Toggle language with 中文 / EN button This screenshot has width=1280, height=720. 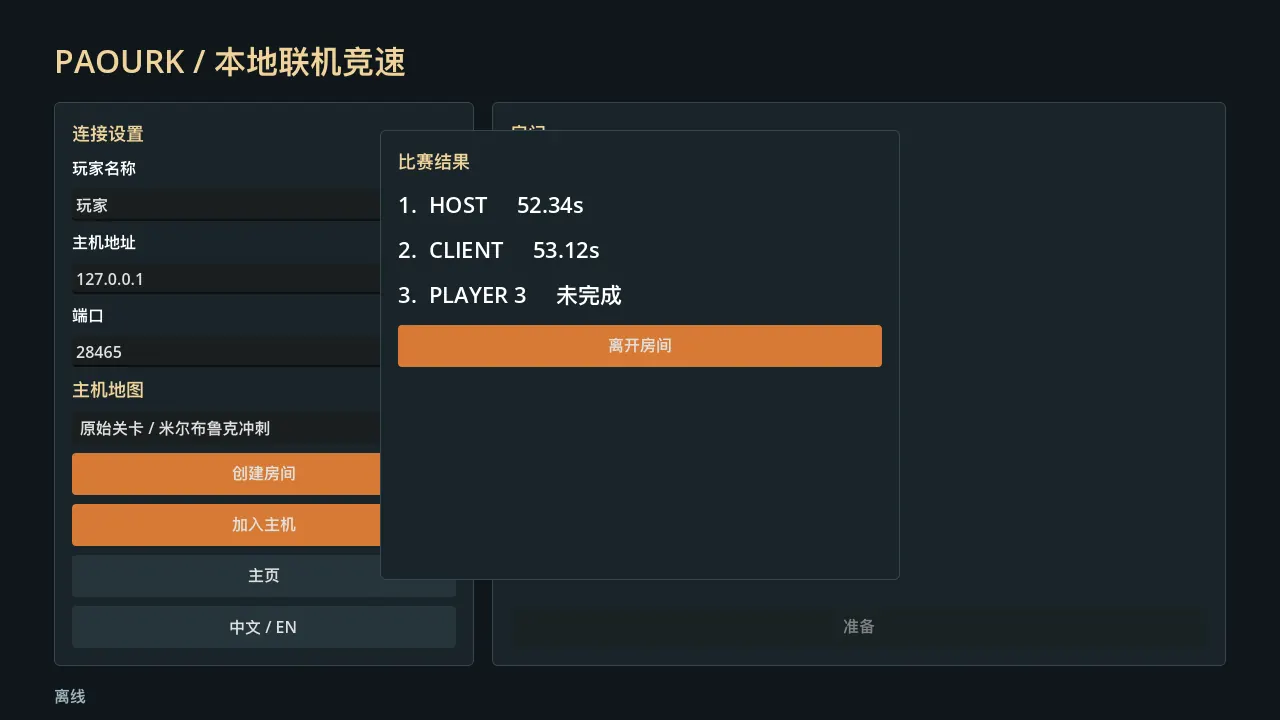point(264,627)
